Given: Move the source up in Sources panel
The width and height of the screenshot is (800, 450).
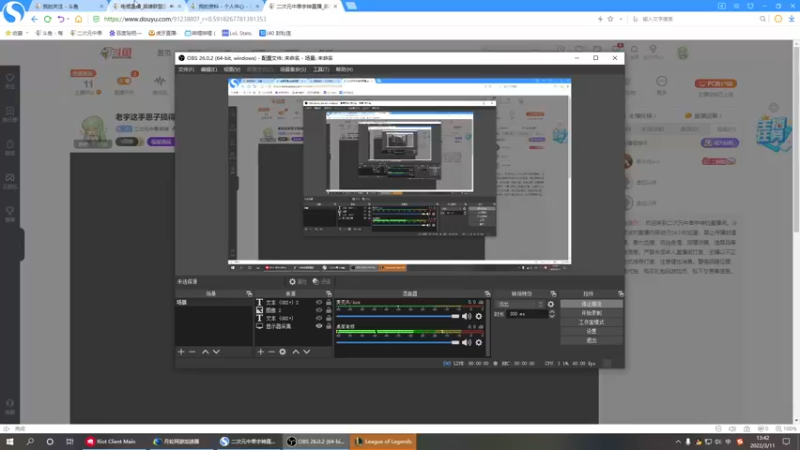Looking at the screenshot, I should (x=295, y=352).
